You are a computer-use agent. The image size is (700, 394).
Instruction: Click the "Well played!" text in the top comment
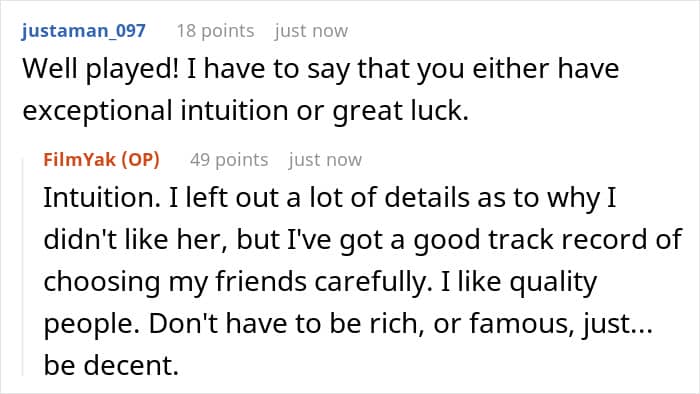point(100,69)
